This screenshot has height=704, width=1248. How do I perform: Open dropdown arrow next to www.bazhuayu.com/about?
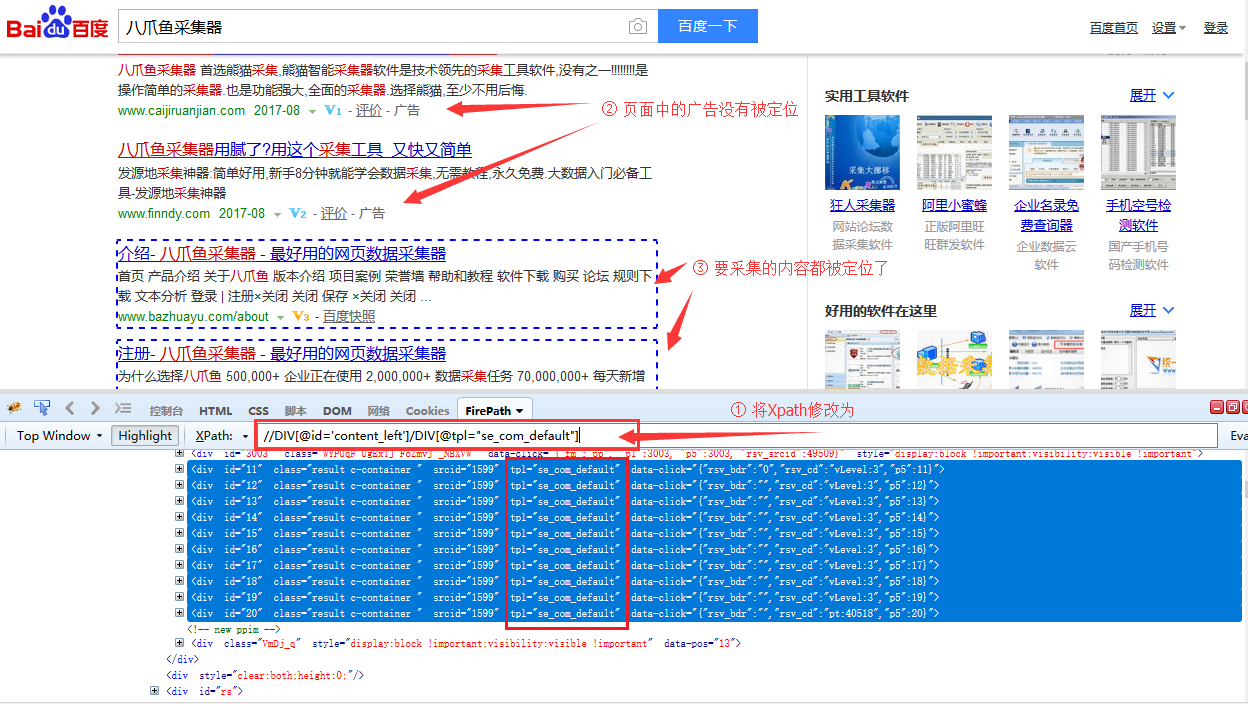coord(280,317)
